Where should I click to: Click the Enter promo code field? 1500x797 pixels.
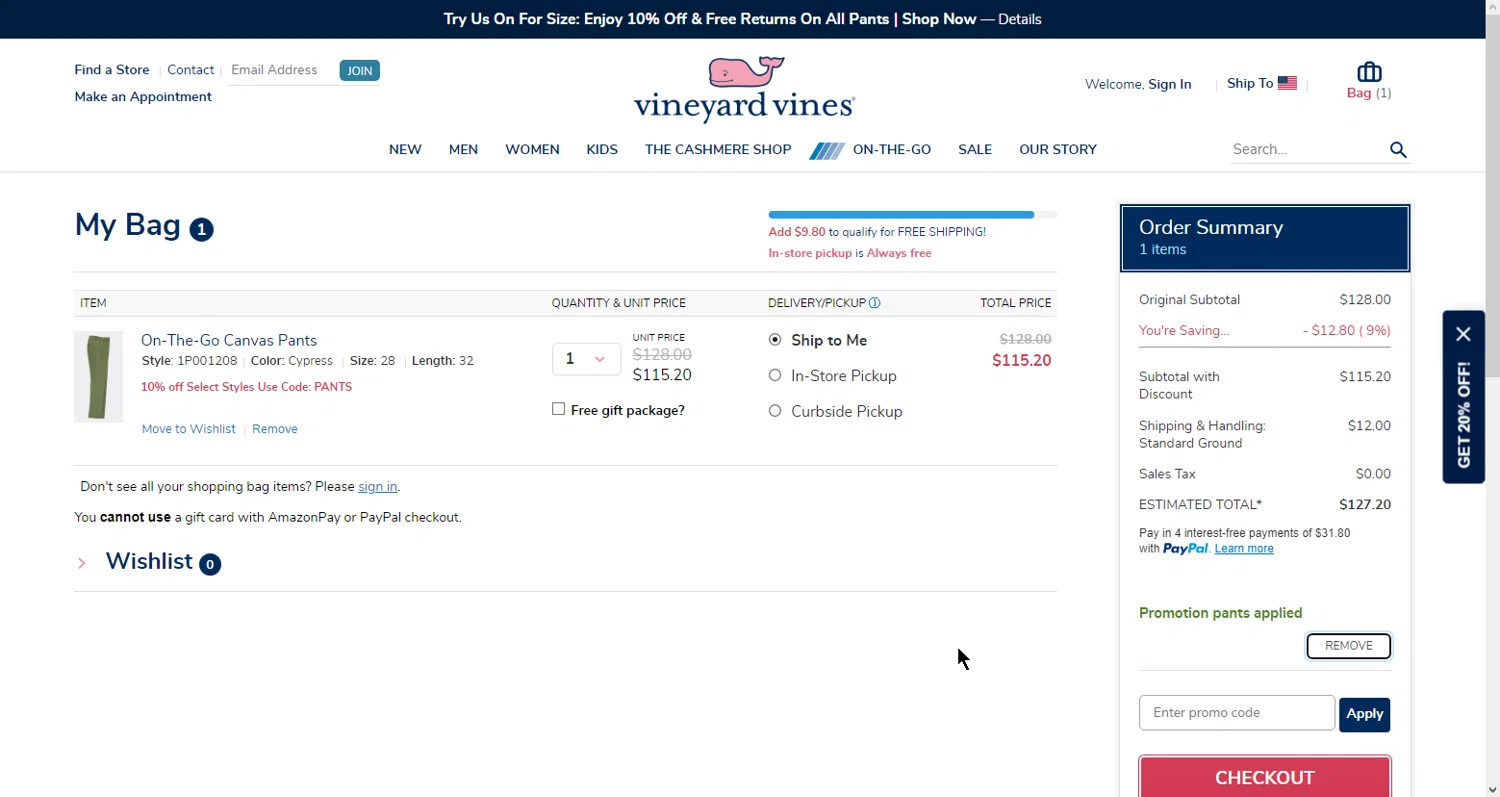(1237, 713)
